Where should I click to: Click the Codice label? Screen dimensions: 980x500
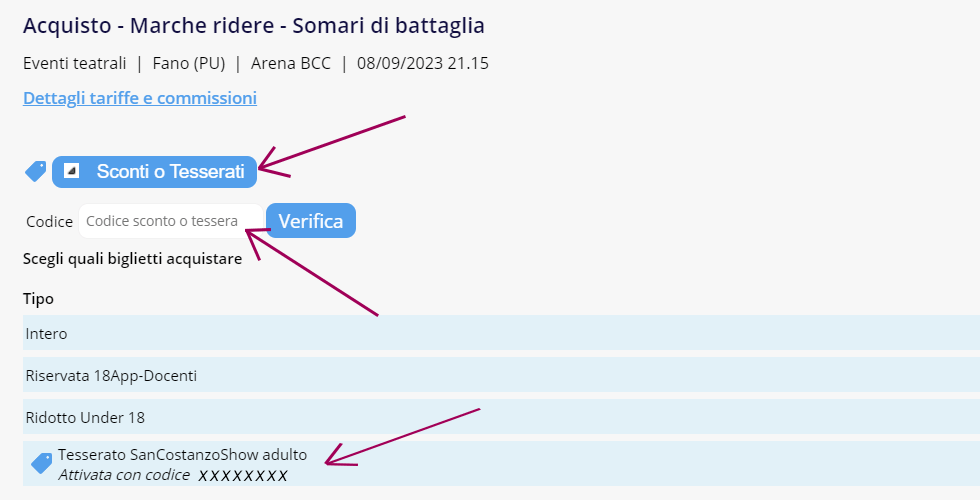coord(49,222)
